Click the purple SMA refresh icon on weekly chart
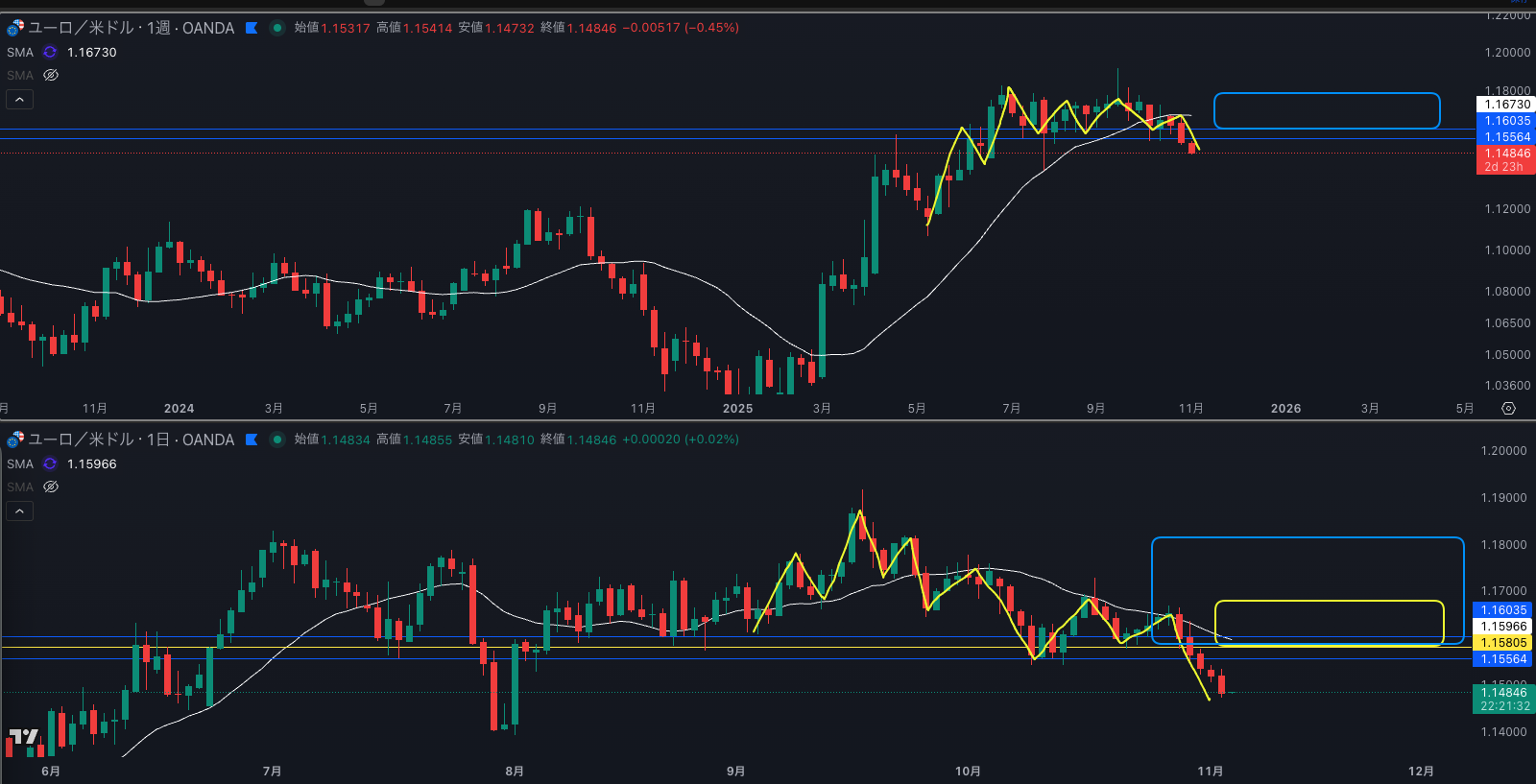This screenshot has height=784, width=1536. [50, 52]
